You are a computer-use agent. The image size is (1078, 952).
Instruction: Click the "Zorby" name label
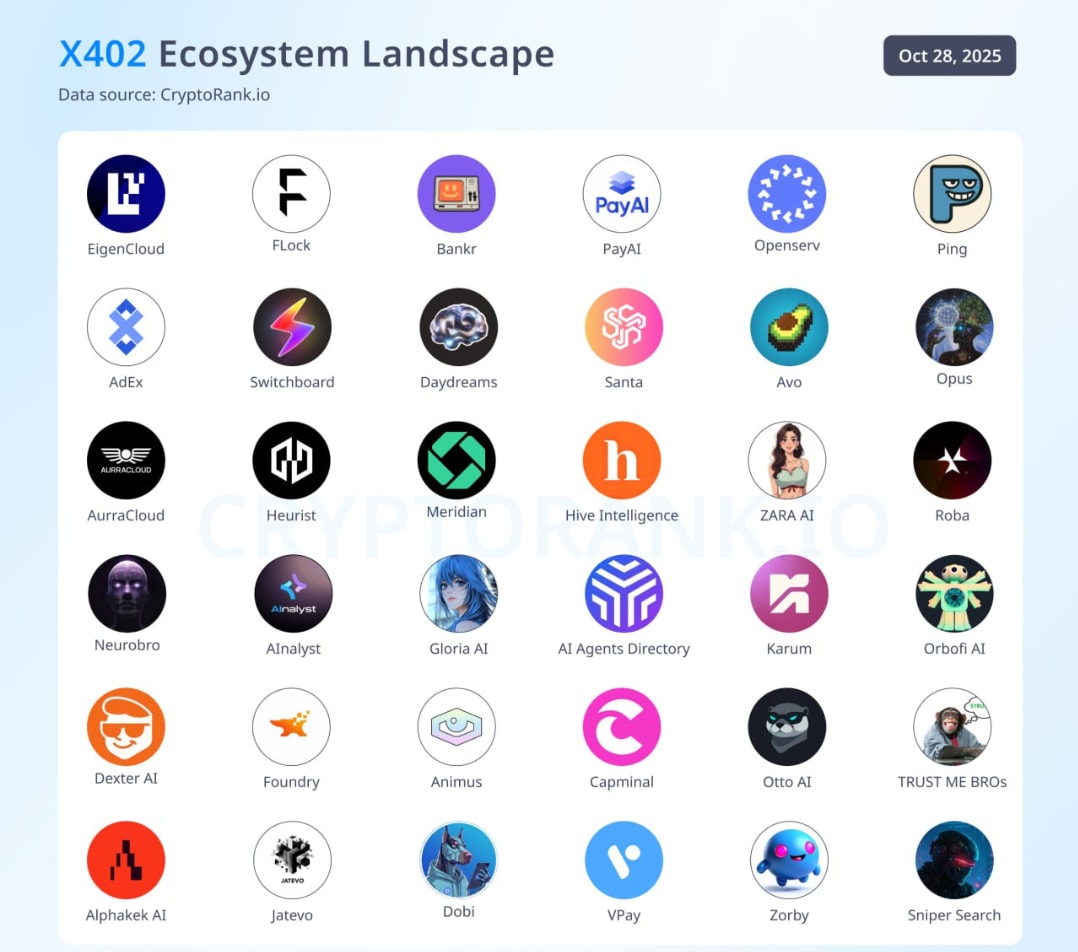[789, 916]
